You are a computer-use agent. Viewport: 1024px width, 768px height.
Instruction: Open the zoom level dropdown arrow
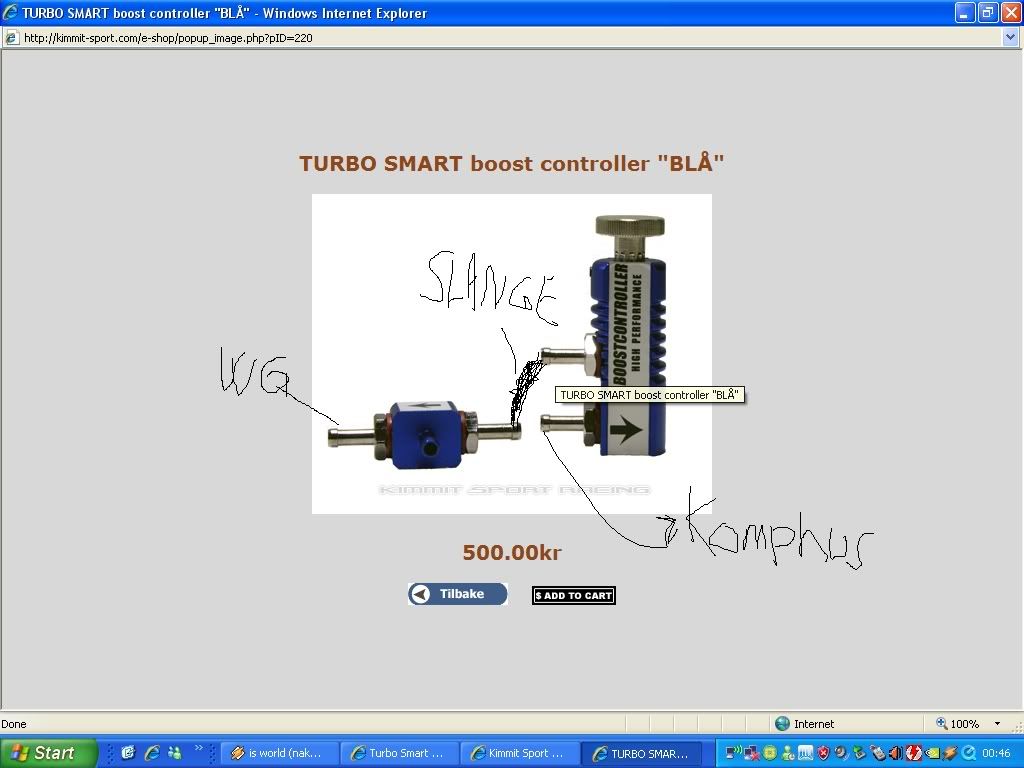tap(997, 724)
